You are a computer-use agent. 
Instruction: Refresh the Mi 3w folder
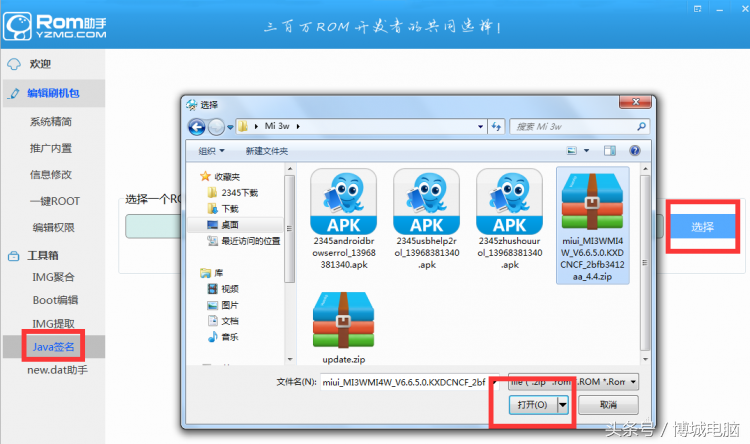coord(496,127)
